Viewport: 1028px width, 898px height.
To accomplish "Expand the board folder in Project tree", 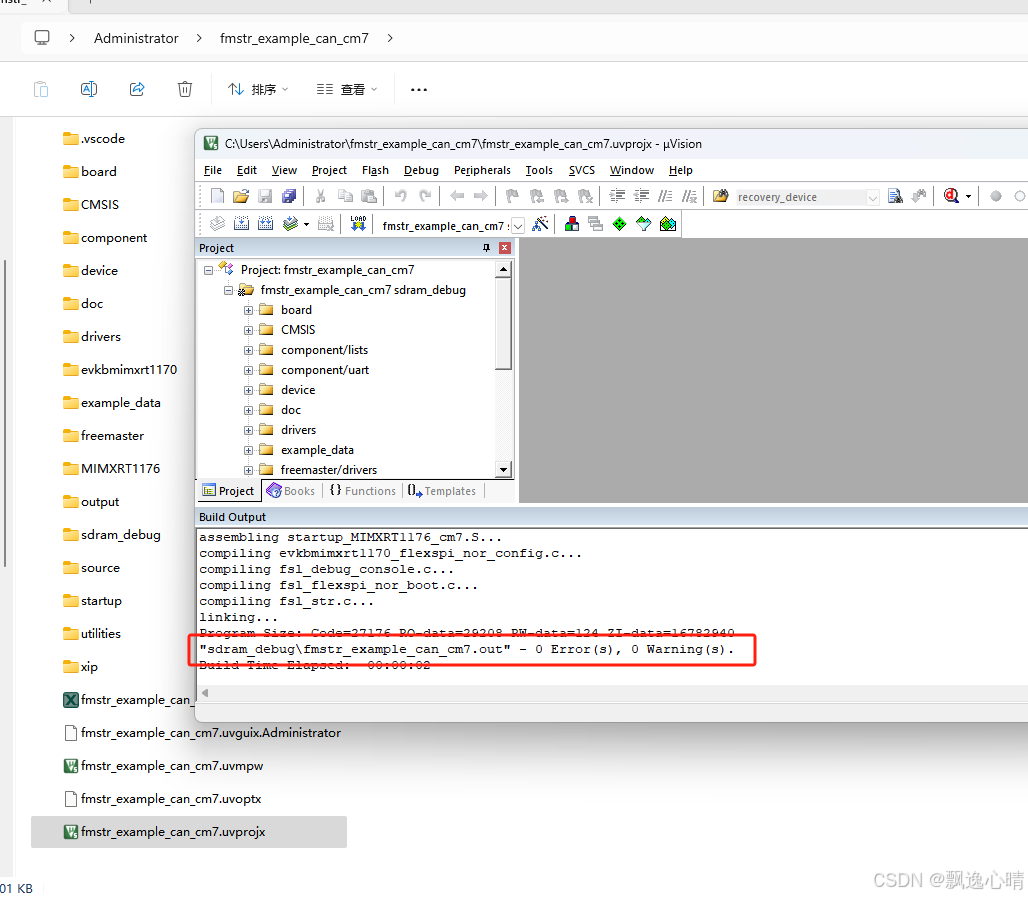I will (248, 310).
